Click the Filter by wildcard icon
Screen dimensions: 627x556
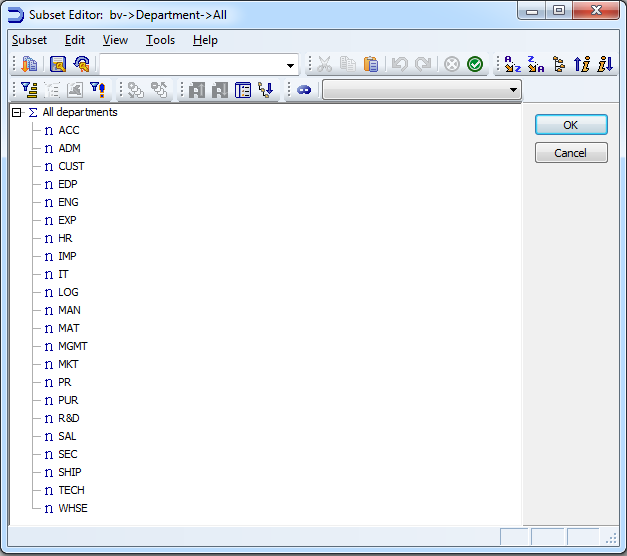[x=98, y=90]
